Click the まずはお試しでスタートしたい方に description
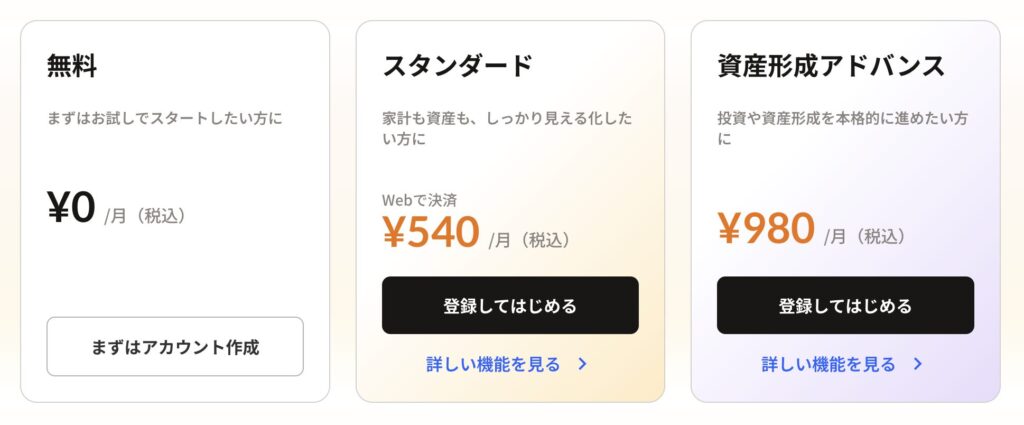Image resolution: width=1024 pixels, height=425 pixels. tap(165, 118)
